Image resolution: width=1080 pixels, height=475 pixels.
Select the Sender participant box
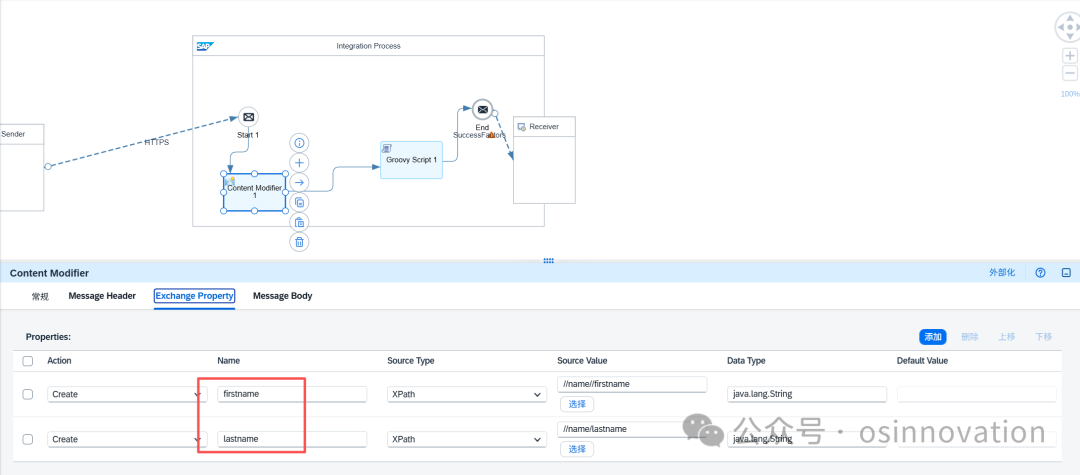(21, 167)
